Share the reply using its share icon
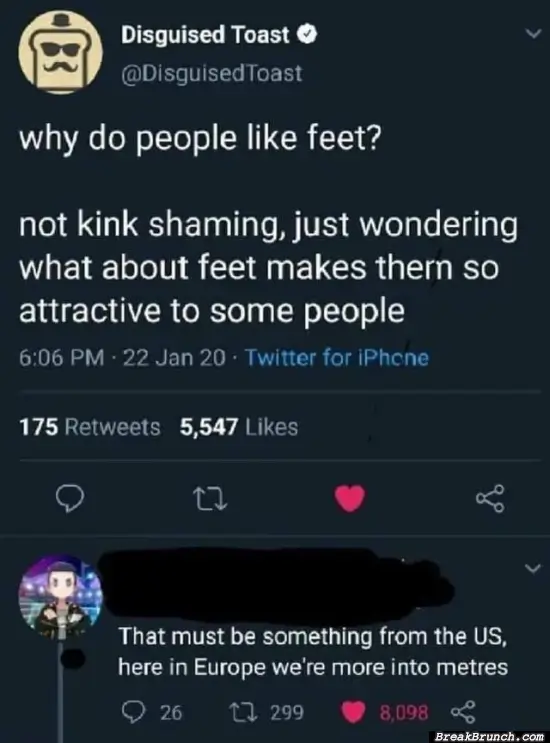Image resolution: width=550 pixels, height=743 pixels. (462, 712)
